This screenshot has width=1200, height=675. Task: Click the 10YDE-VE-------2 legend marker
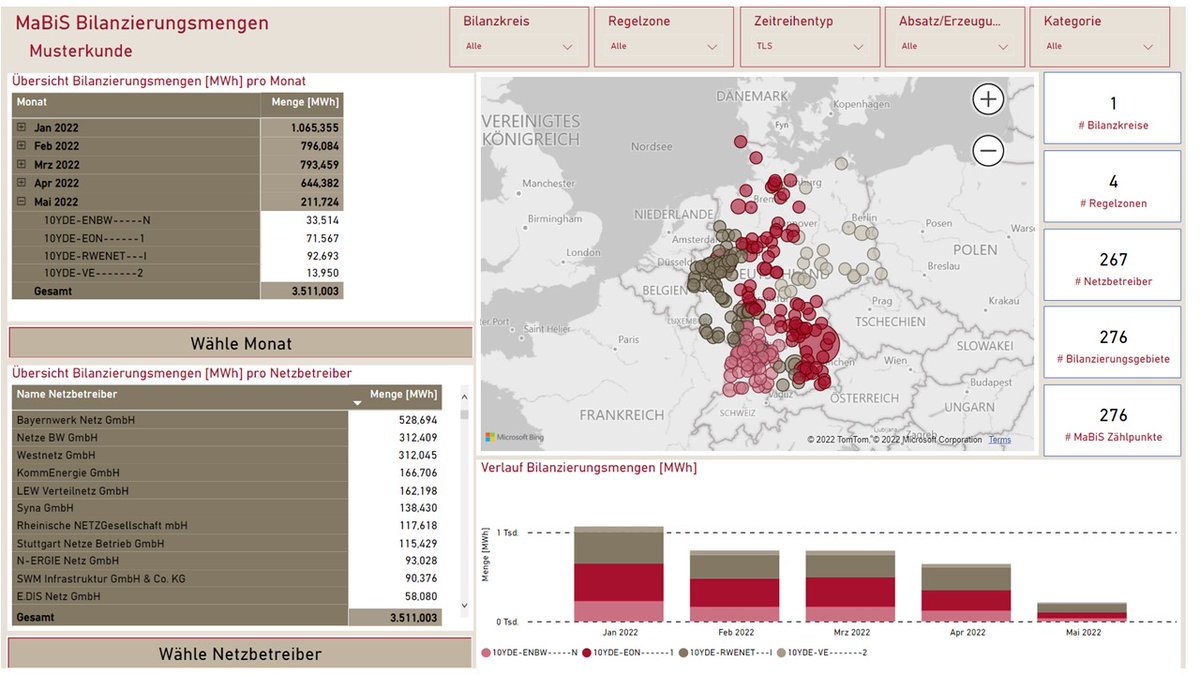780,652
